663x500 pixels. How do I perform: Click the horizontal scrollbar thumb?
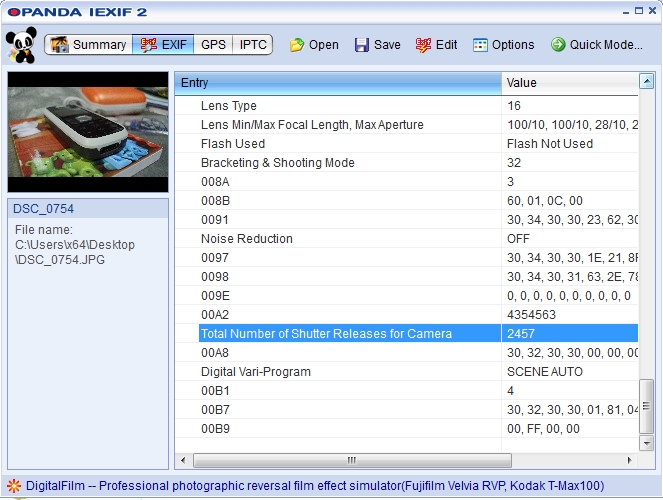(x=352, y=460)
